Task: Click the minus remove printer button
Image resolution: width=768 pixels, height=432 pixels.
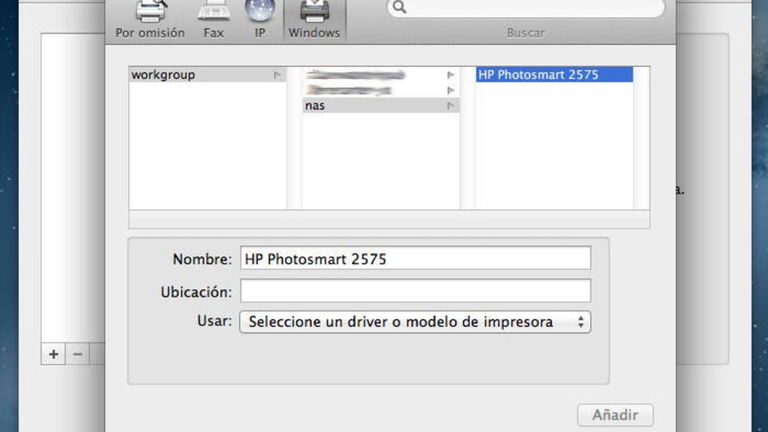Action: 77,354
